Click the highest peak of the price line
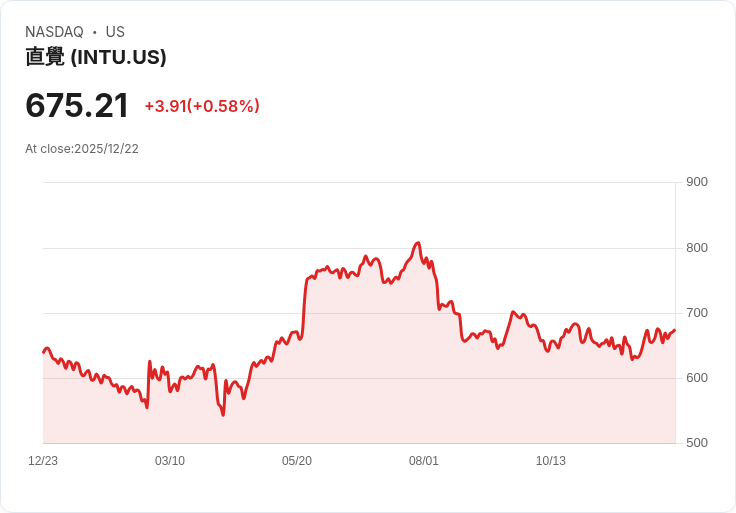The width and height of the screenshot is (736, 513). (418, 243)
